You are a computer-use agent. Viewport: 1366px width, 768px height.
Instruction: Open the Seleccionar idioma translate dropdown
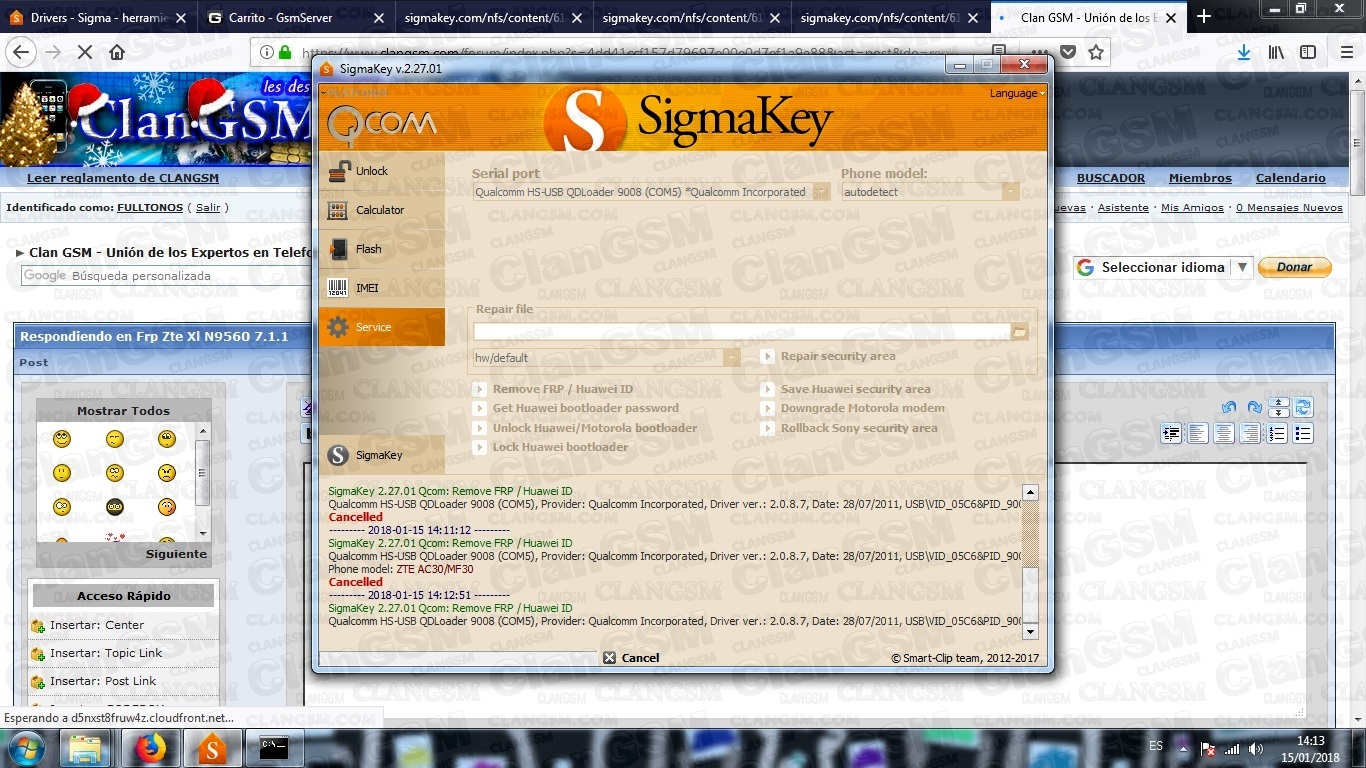[x=1163, y=268]
